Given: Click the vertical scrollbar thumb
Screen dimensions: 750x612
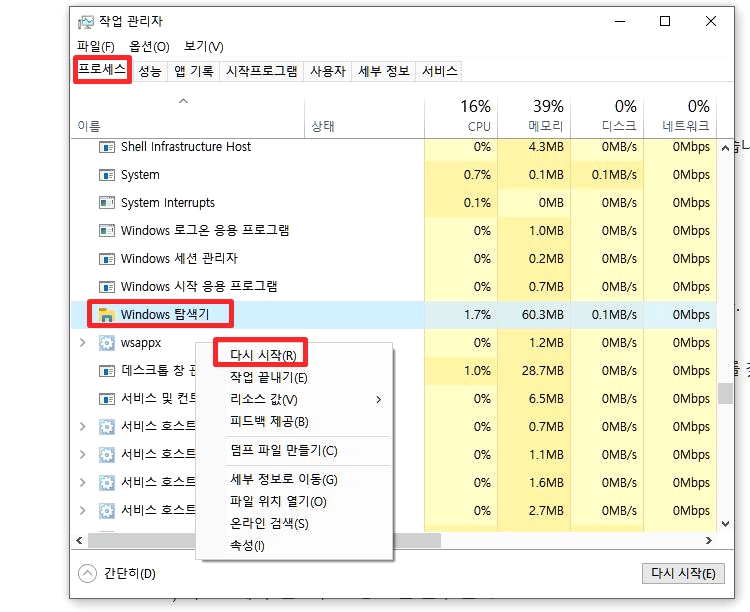Looking at the screenshot, I should tap(725, 393).
